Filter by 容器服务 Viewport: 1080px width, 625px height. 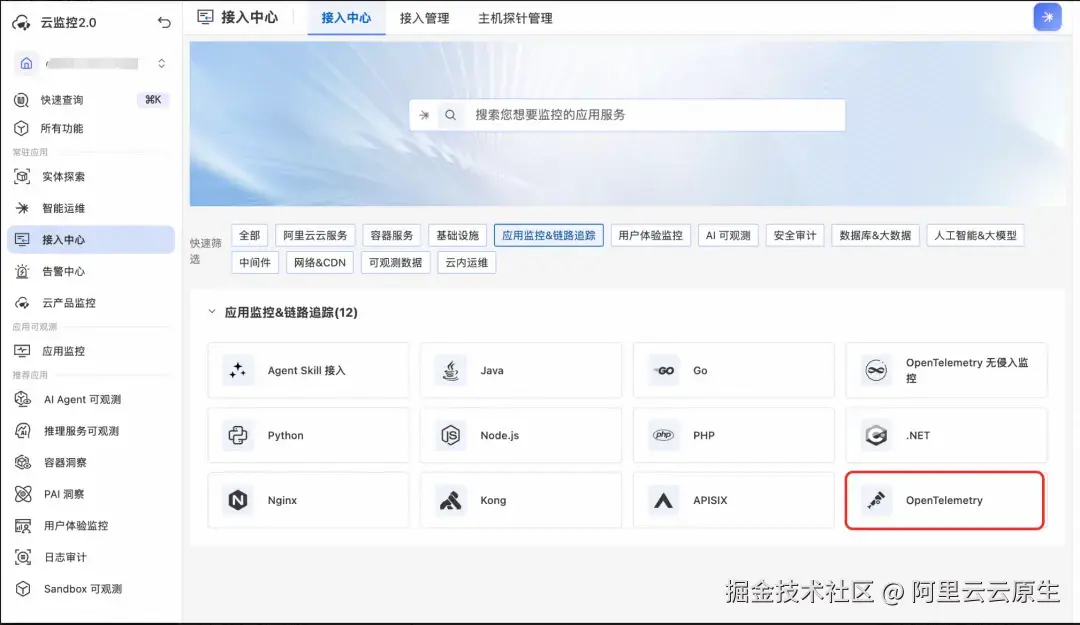click(x=391, y=236)
